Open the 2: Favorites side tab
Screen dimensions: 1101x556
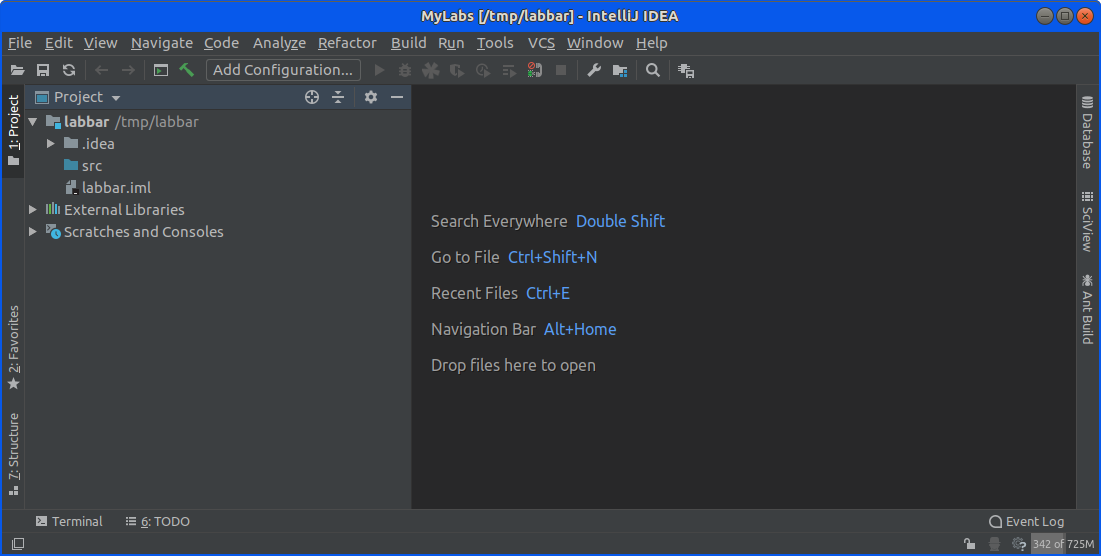[x=13, y=348]
